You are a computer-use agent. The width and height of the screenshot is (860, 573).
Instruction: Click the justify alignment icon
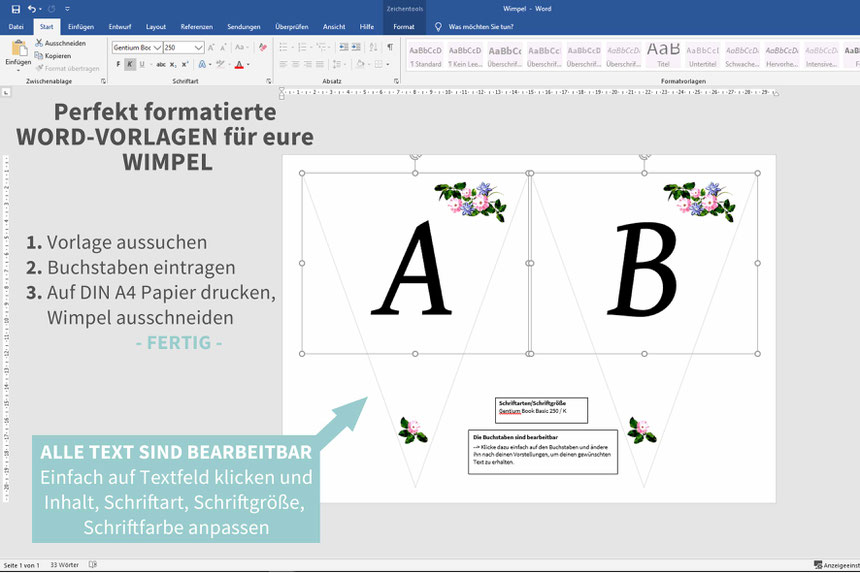pos(319,64)
